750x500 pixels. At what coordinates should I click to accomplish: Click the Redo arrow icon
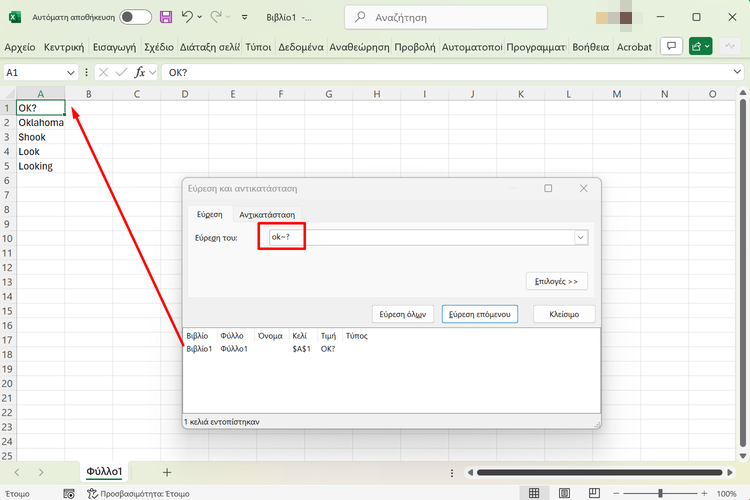[x=216, y=17]
